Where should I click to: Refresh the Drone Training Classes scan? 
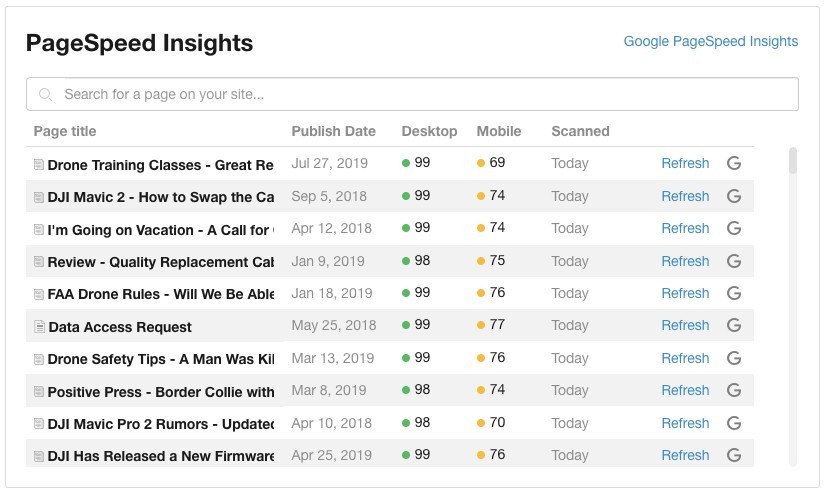685,163
